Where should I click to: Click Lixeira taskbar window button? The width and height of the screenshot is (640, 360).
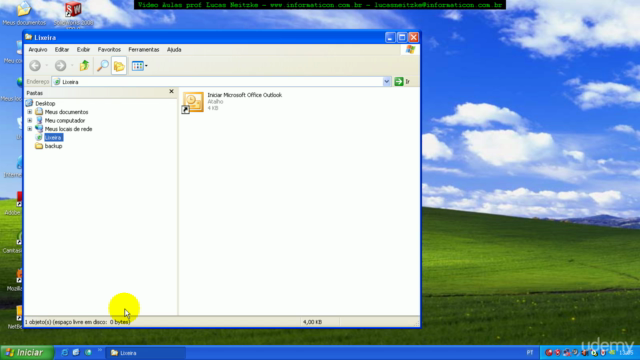pos(145,353)
